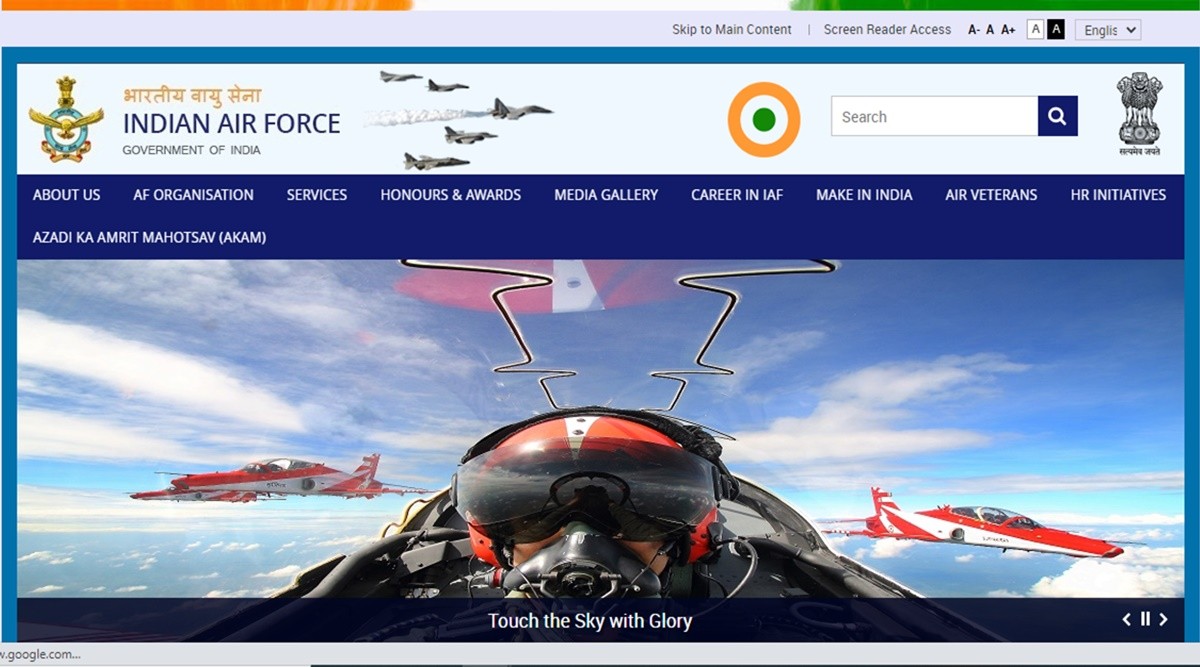Screen dimensions: 1200x667
Task: Click the national emblem of India icon
Action: [1139, 114]
